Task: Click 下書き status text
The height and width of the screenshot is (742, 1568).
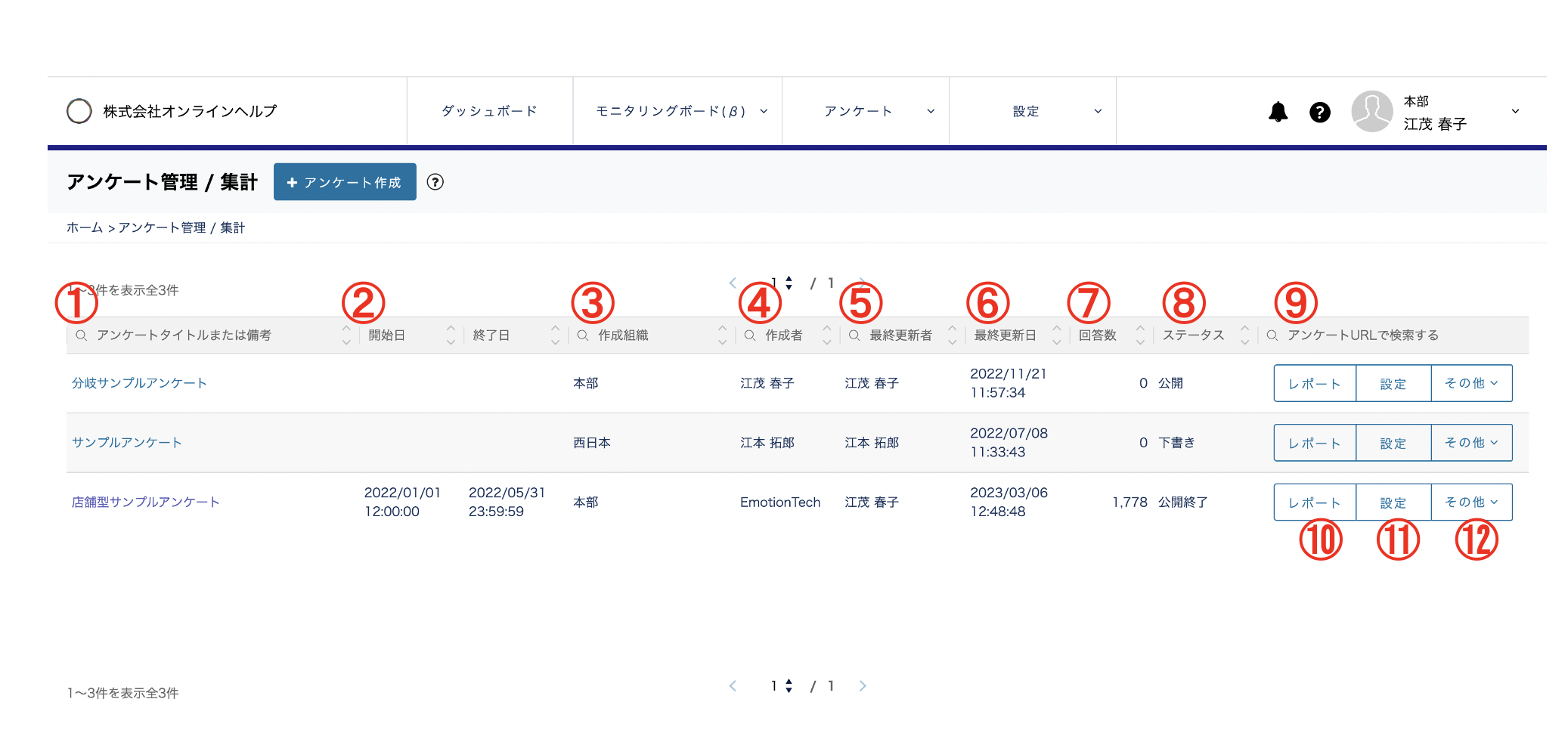Action: click(1176, 443)
